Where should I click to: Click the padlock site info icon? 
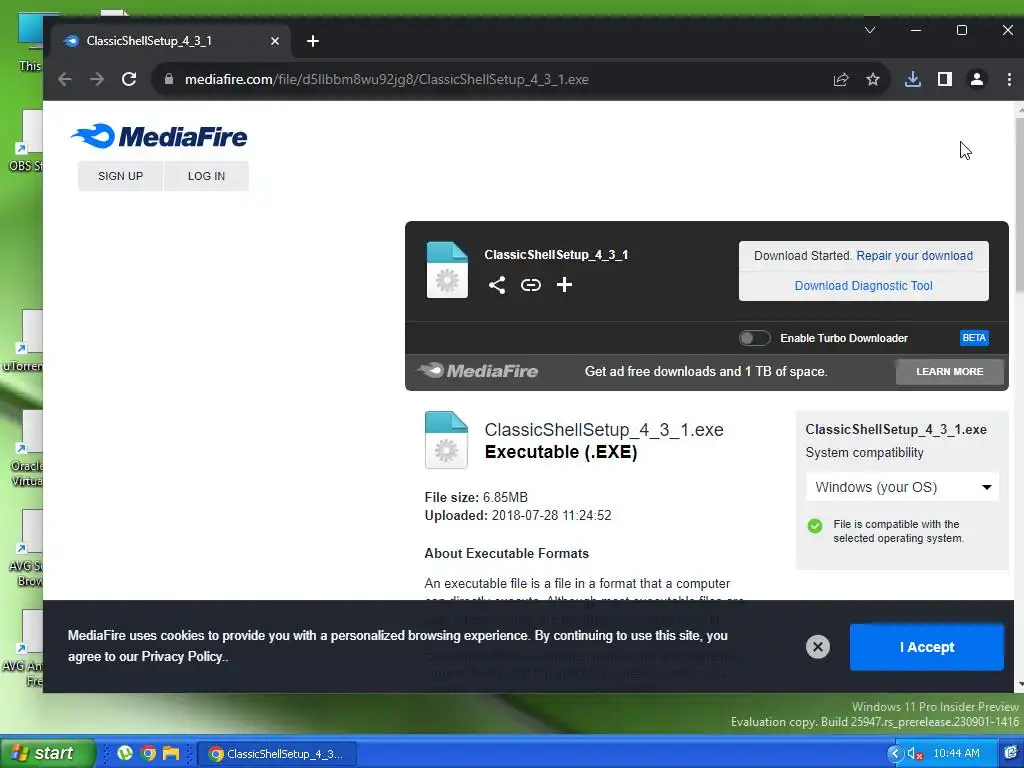[x=169, y=80]
